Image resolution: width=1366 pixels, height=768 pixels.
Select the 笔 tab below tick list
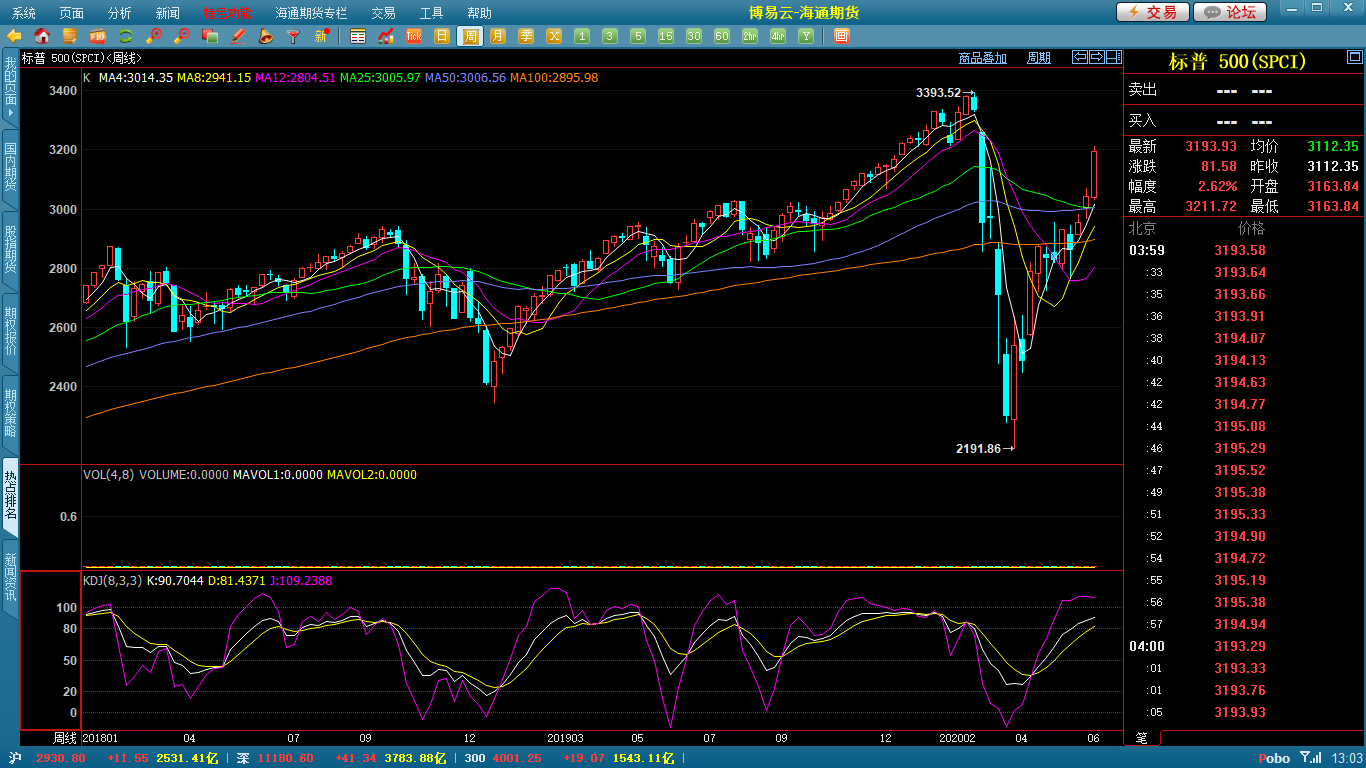tap(1142, 738)
